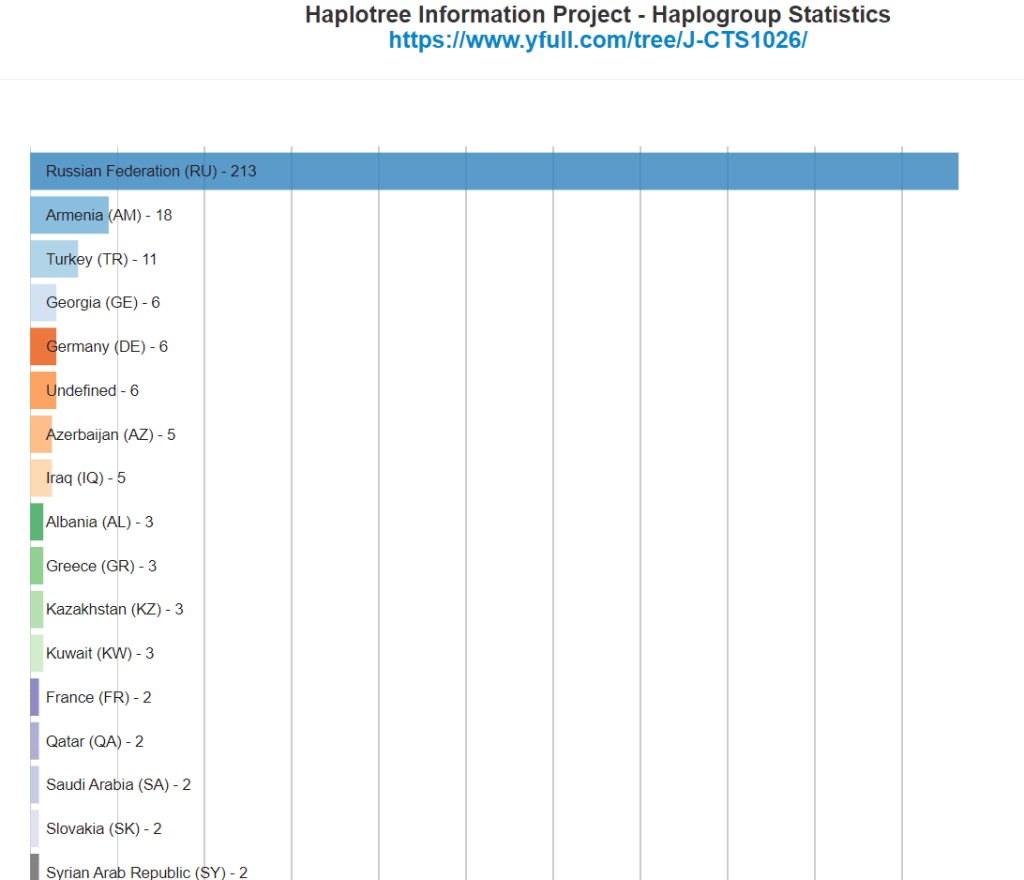Click the France (FR) purple bar
Screen dimensions: 1024x880
click(35, 697)
